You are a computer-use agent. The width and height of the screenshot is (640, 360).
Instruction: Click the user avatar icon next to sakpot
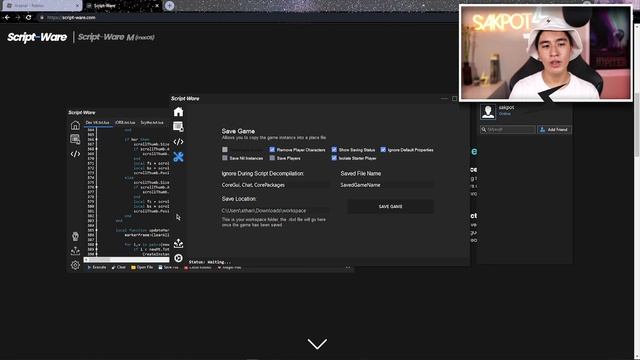point(488,111)
